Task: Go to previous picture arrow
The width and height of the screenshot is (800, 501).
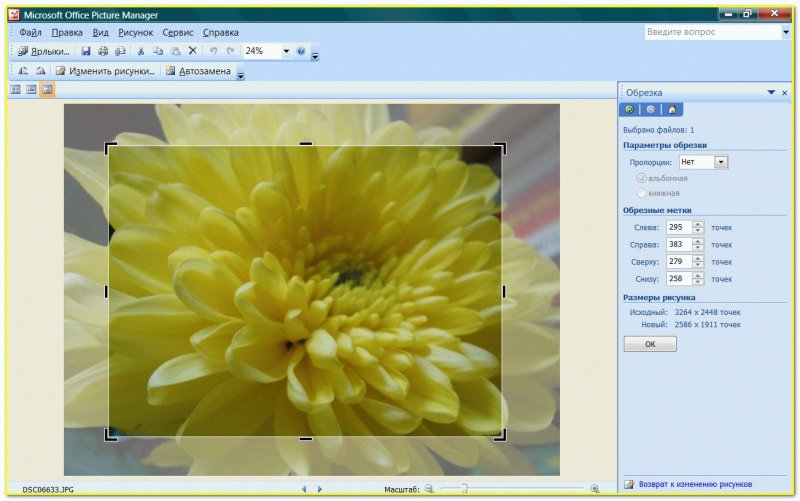Action: click(304, 489)
